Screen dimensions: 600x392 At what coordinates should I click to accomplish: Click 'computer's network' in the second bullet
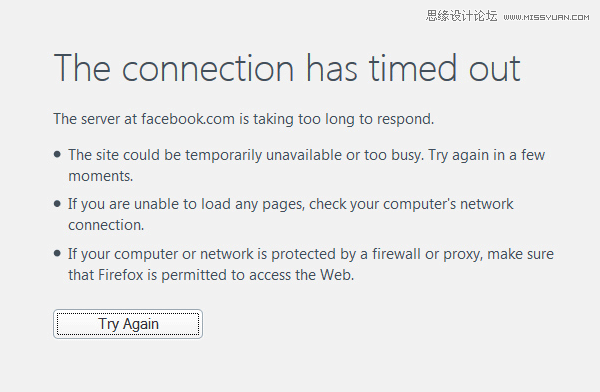[x=448, y=204]
